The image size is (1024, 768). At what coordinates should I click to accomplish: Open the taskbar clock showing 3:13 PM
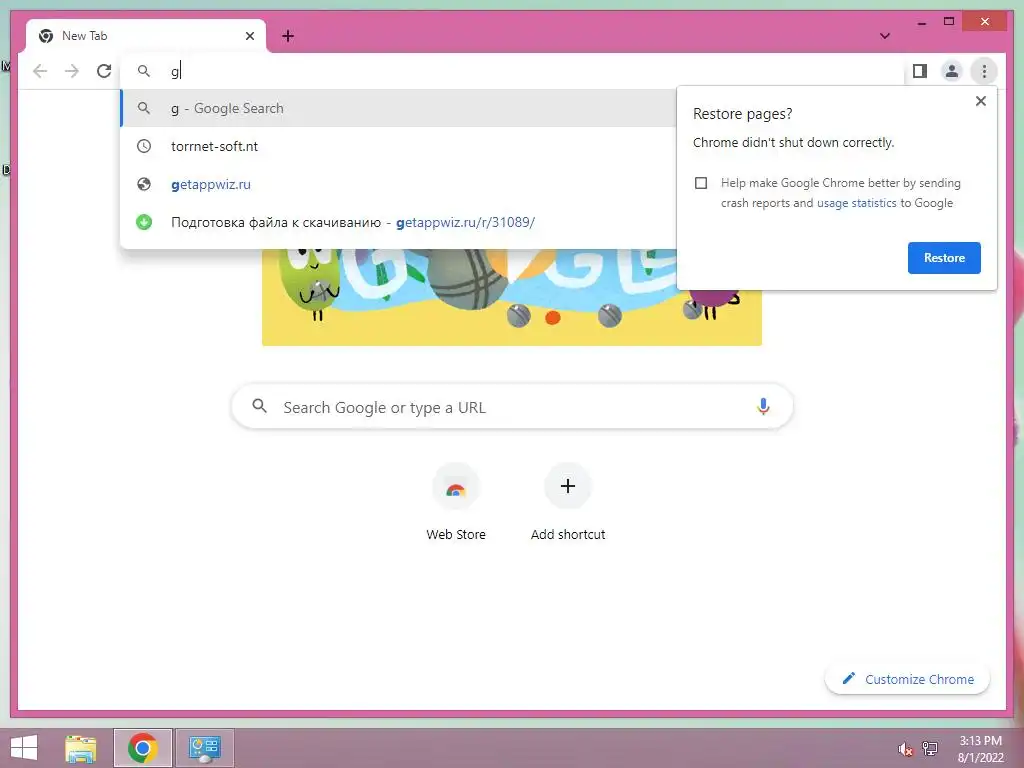coord(980,749)
